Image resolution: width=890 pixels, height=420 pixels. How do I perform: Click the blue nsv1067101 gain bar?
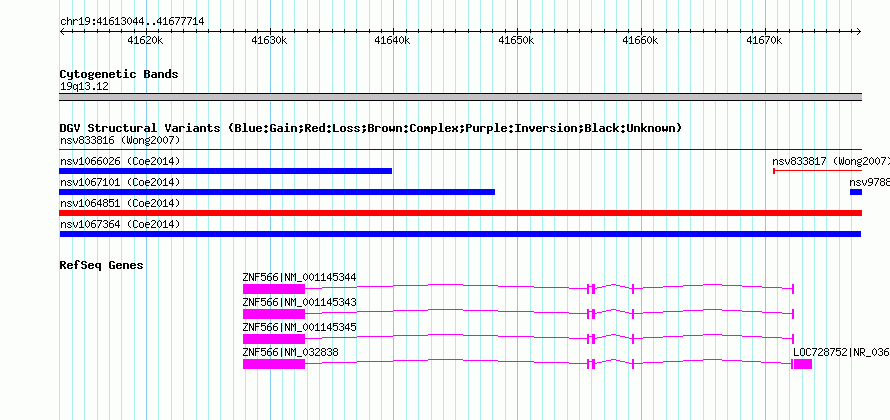[x=277, y=192]
